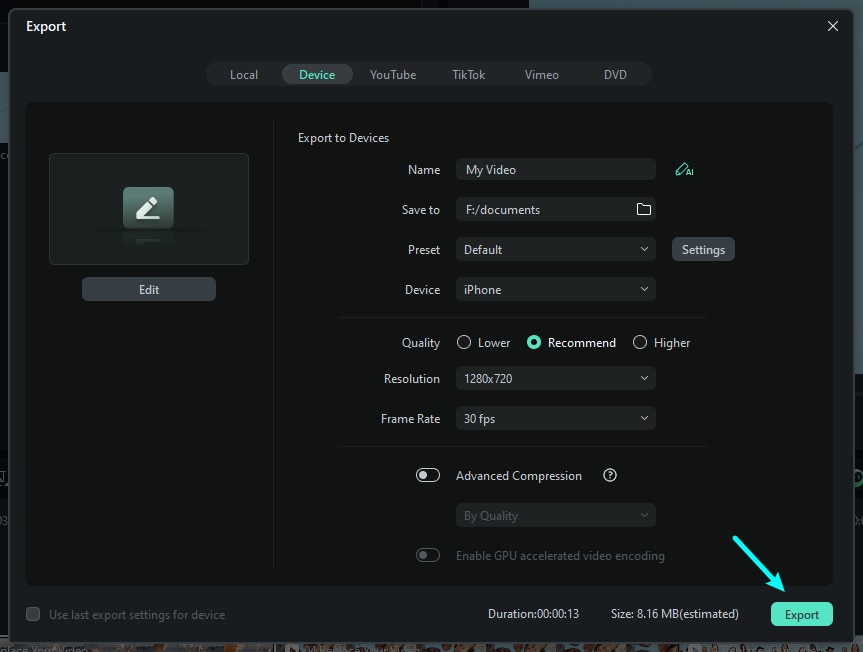Open the Local export tab

243,74
